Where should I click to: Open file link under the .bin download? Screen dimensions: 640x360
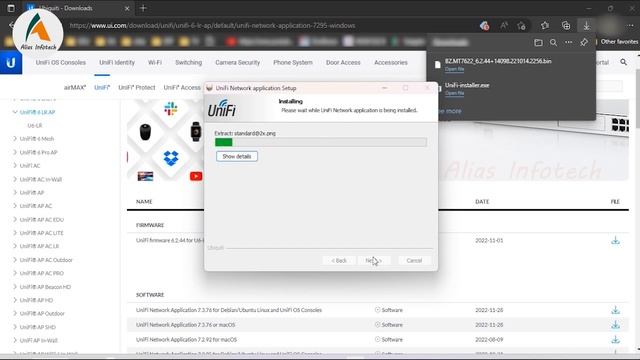(454, 69)
